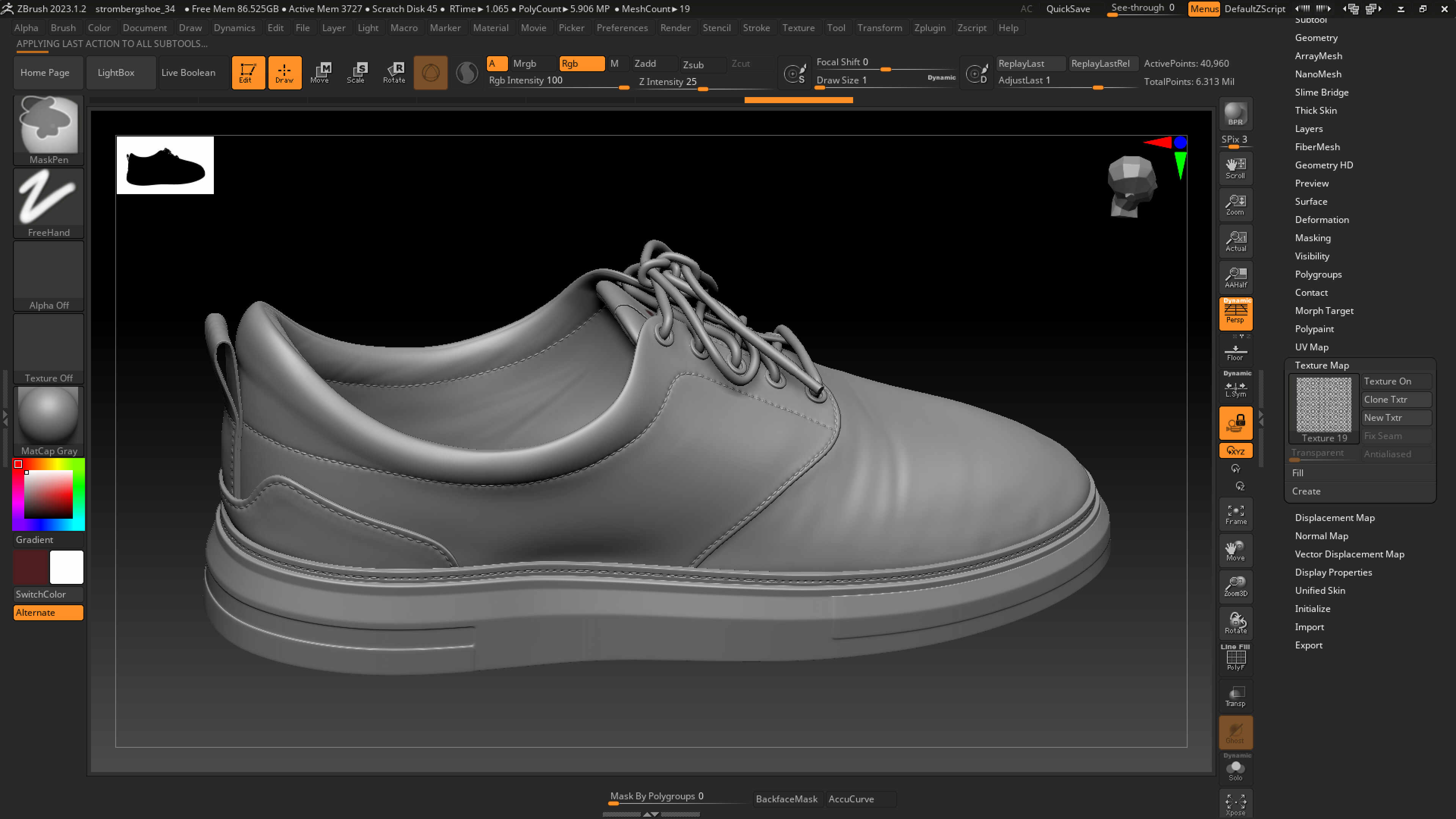Screen dimensions: 1456x819
Task: Activate the Rotate tool
Action: click(394, 72)
